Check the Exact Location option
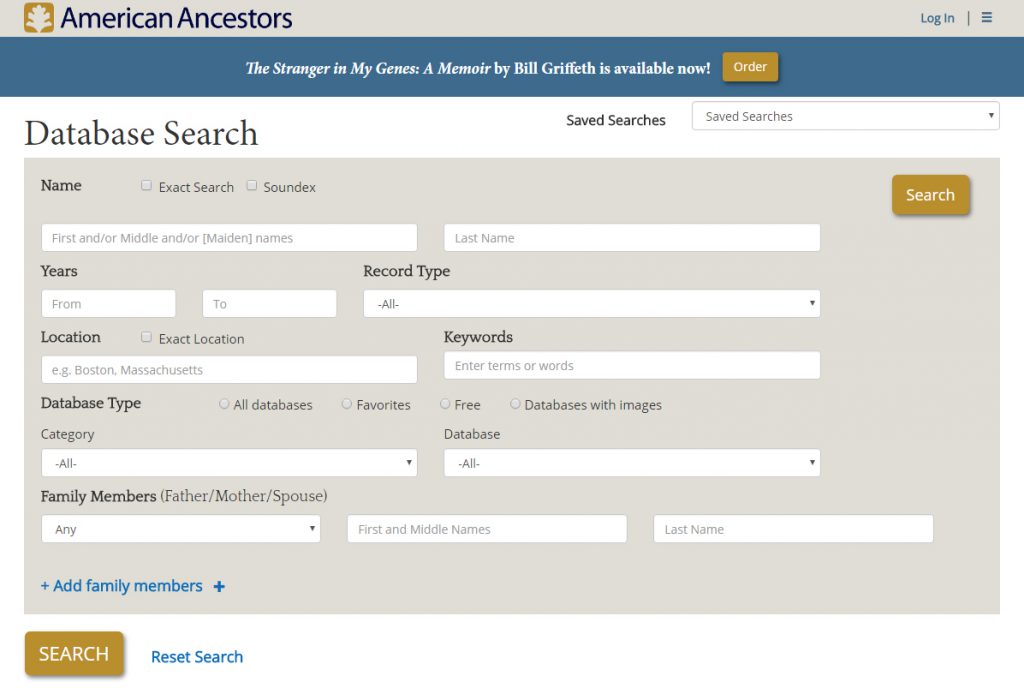This screenshot has height=694, width=1024. (146, 338)
